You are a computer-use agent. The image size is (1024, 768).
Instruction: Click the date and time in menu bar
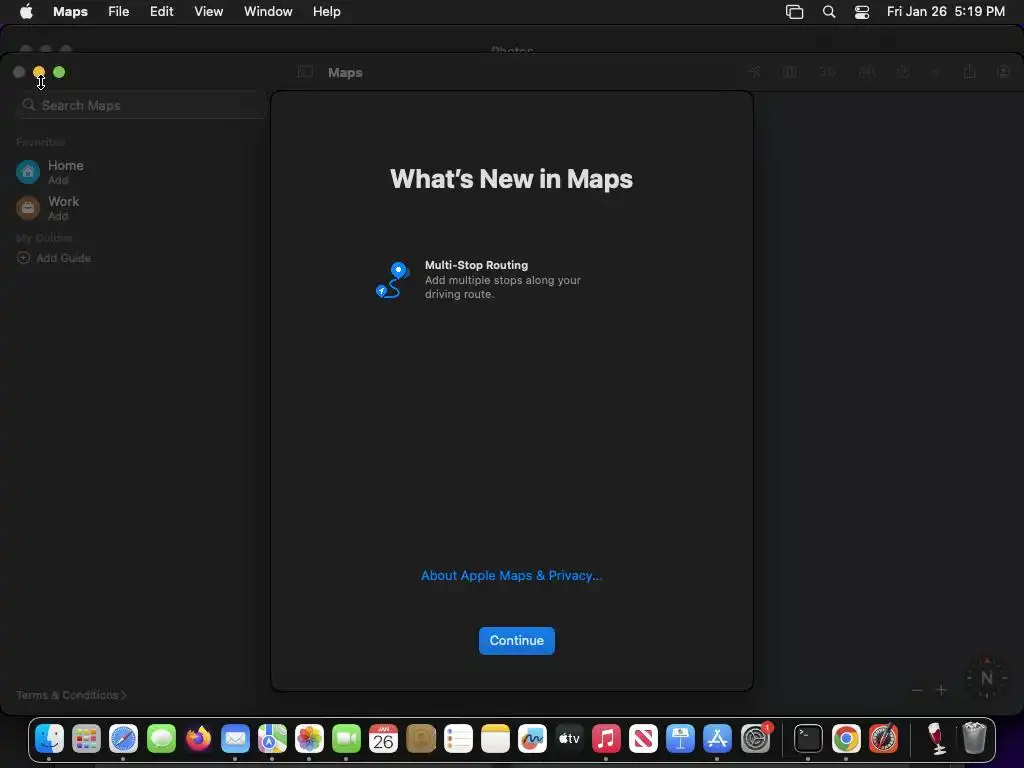(x=946, y=12)
